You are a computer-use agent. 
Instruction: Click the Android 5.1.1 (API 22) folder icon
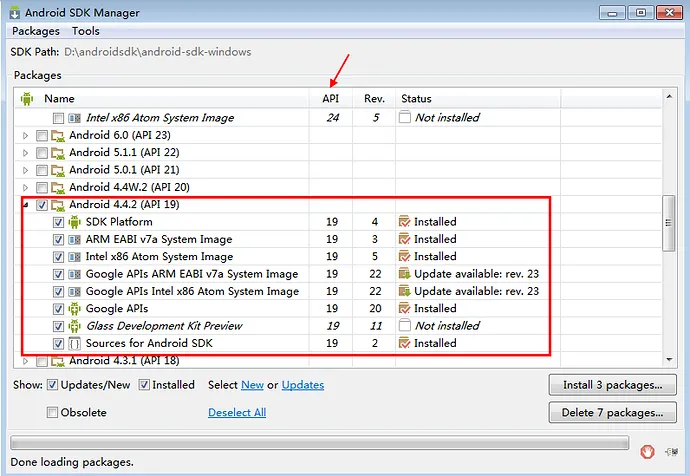pyautogui.click(x=58, y=153)
